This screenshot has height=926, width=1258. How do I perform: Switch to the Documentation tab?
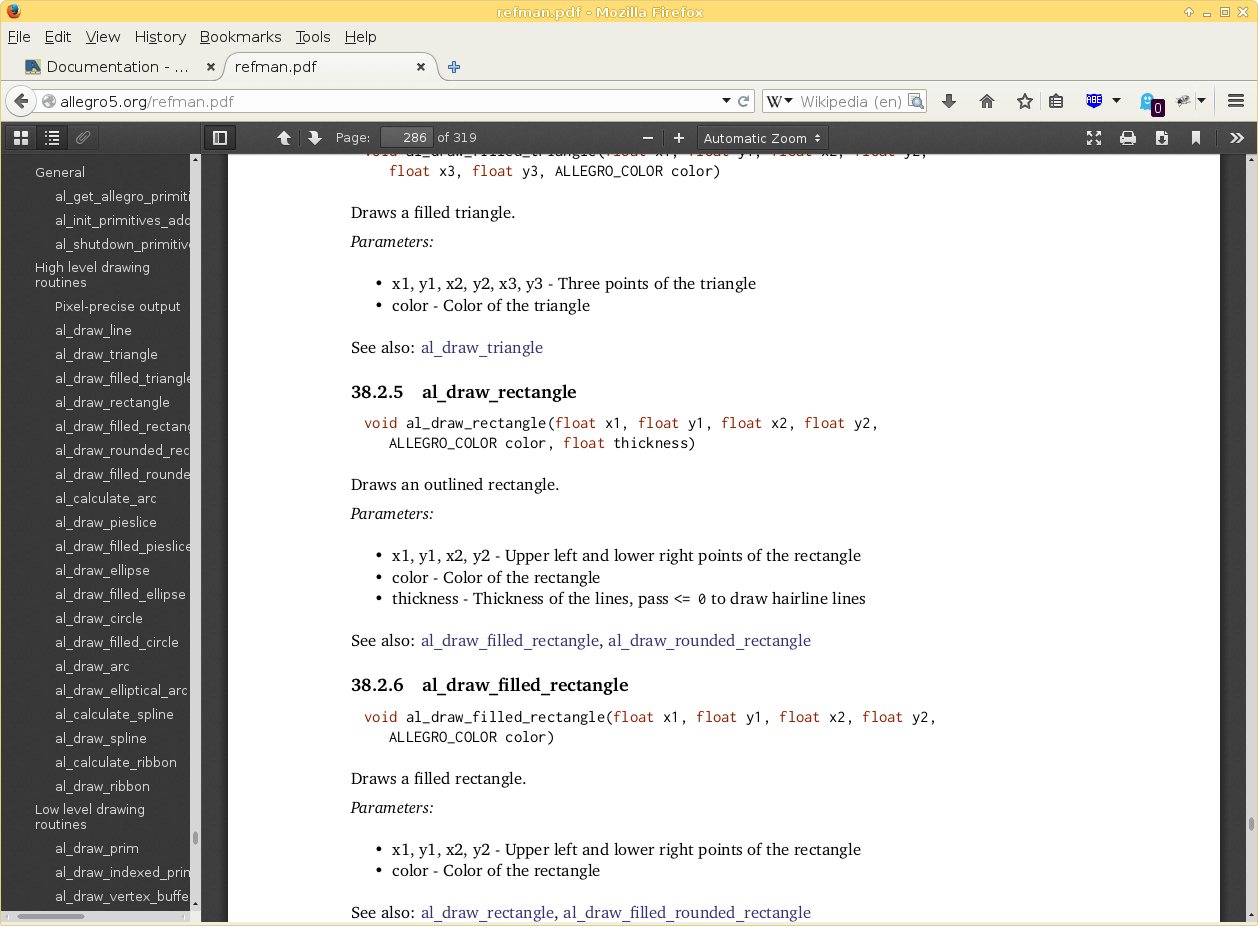(x=117, y=67)
